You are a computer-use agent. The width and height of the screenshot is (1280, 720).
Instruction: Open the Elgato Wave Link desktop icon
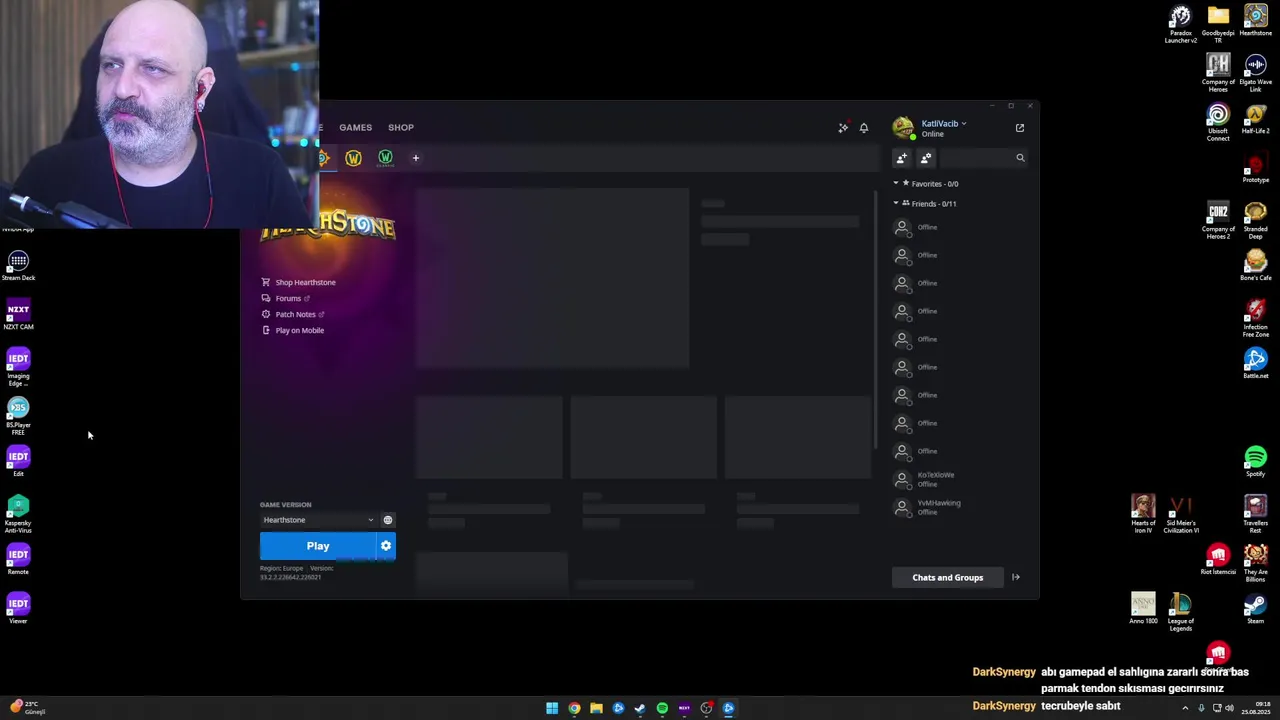1256,73
